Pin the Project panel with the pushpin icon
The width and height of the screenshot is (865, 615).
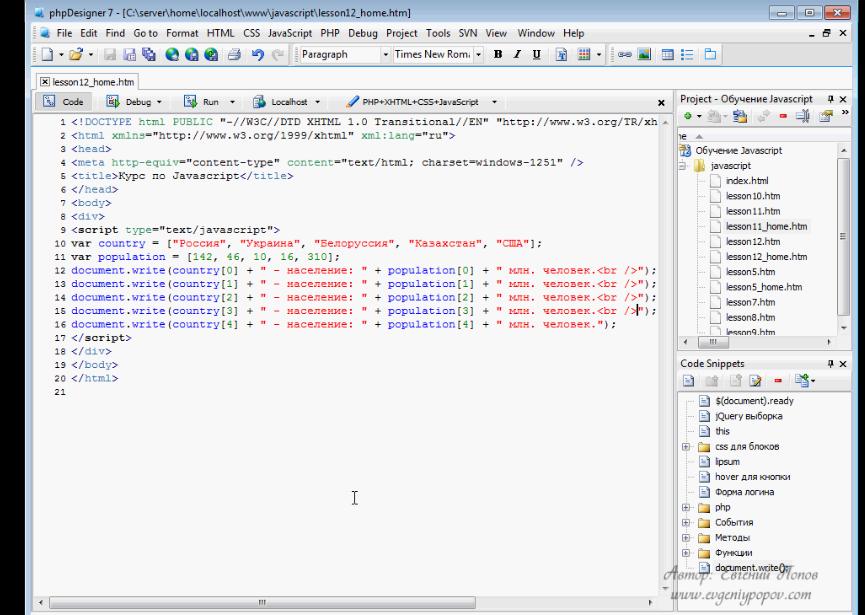point(830,99)
